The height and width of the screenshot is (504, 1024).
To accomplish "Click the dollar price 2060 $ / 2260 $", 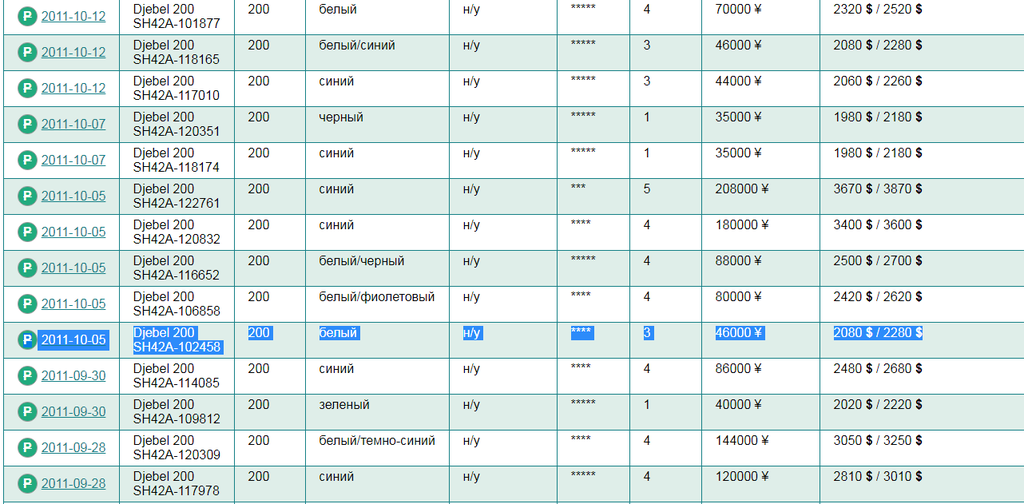I will [x=878, y=82].
